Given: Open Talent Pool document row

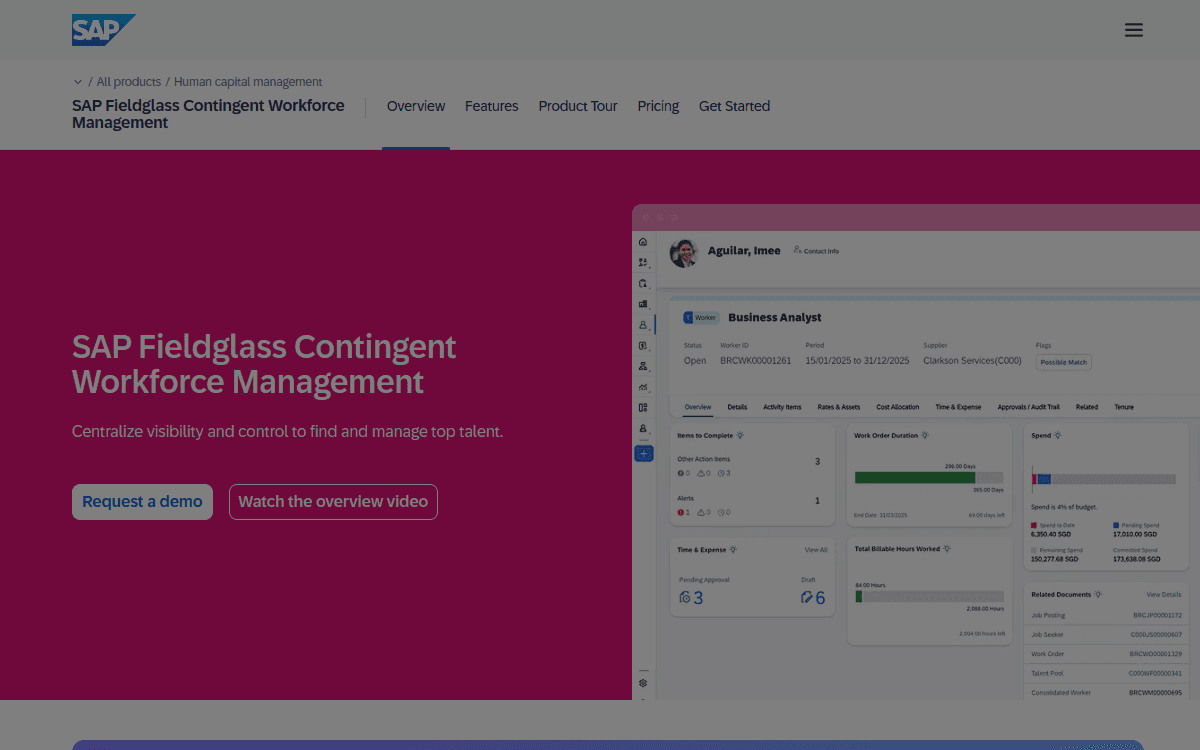Looking at the screenshot, I should coord(1106,673).
